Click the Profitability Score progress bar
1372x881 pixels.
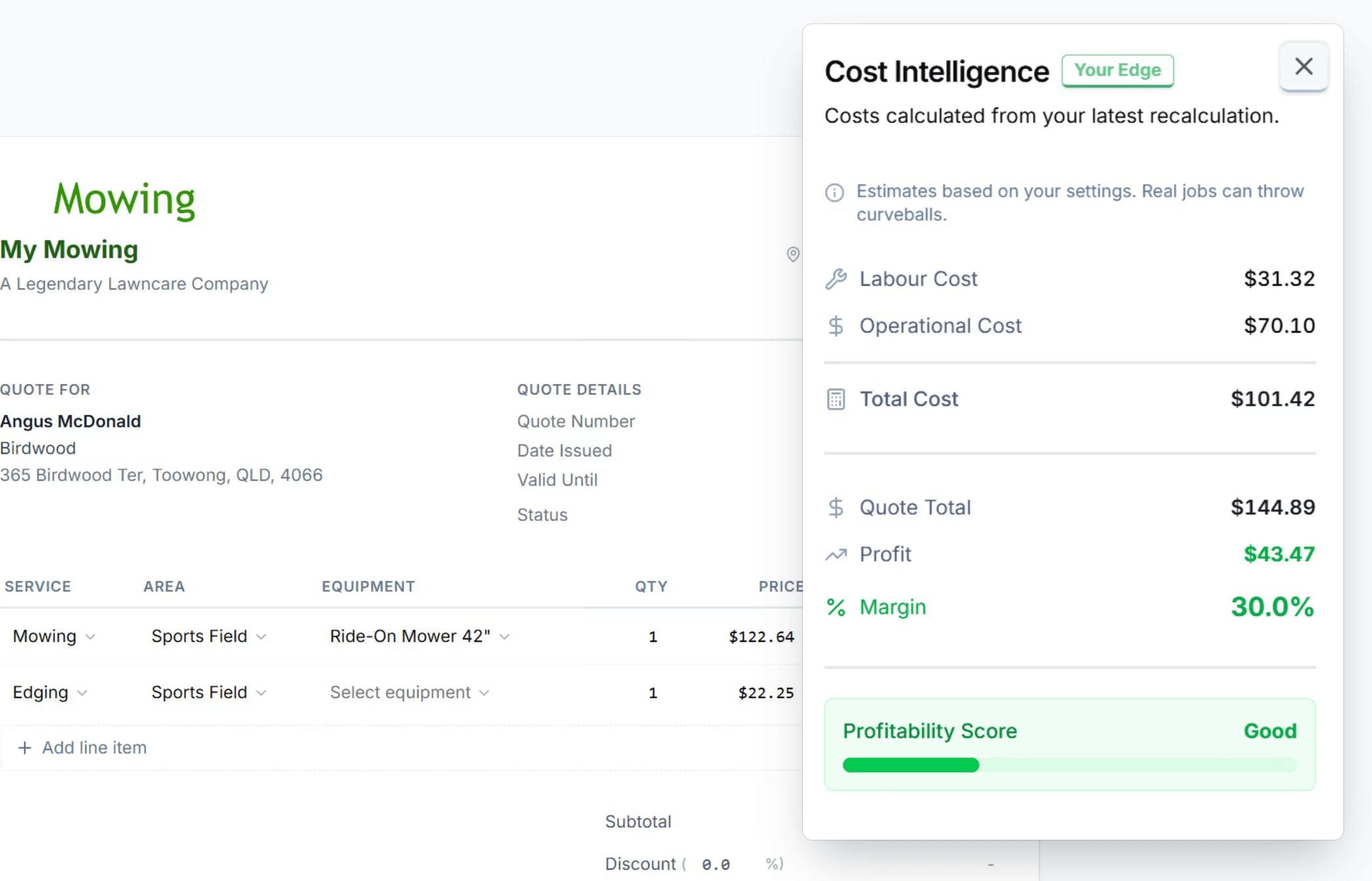click(x=1070, y=765)
